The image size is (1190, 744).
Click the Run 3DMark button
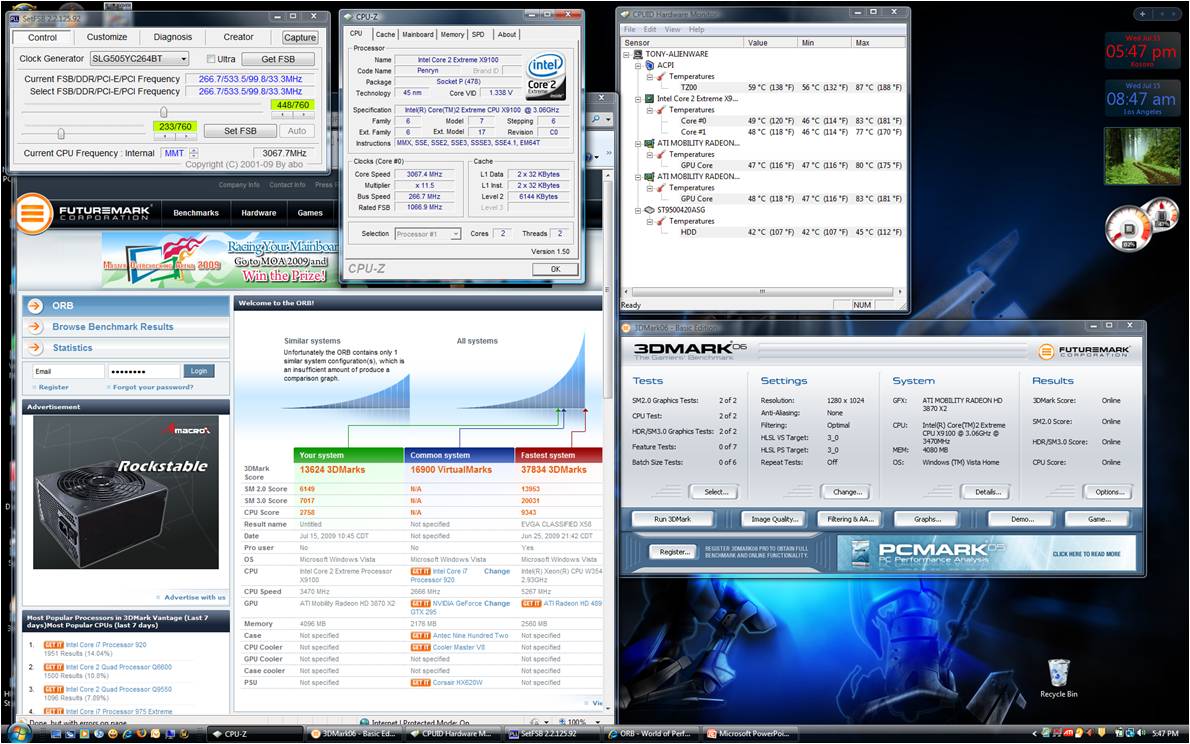[672, 519]
